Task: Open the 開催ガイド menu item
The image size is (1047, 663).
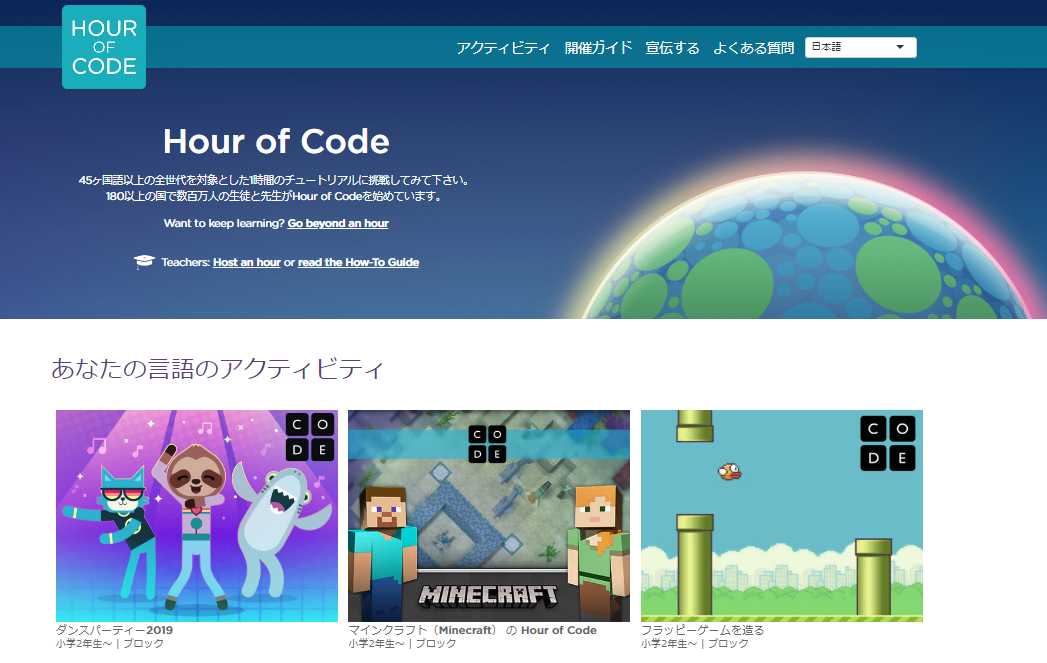Action: coord(598,47)
